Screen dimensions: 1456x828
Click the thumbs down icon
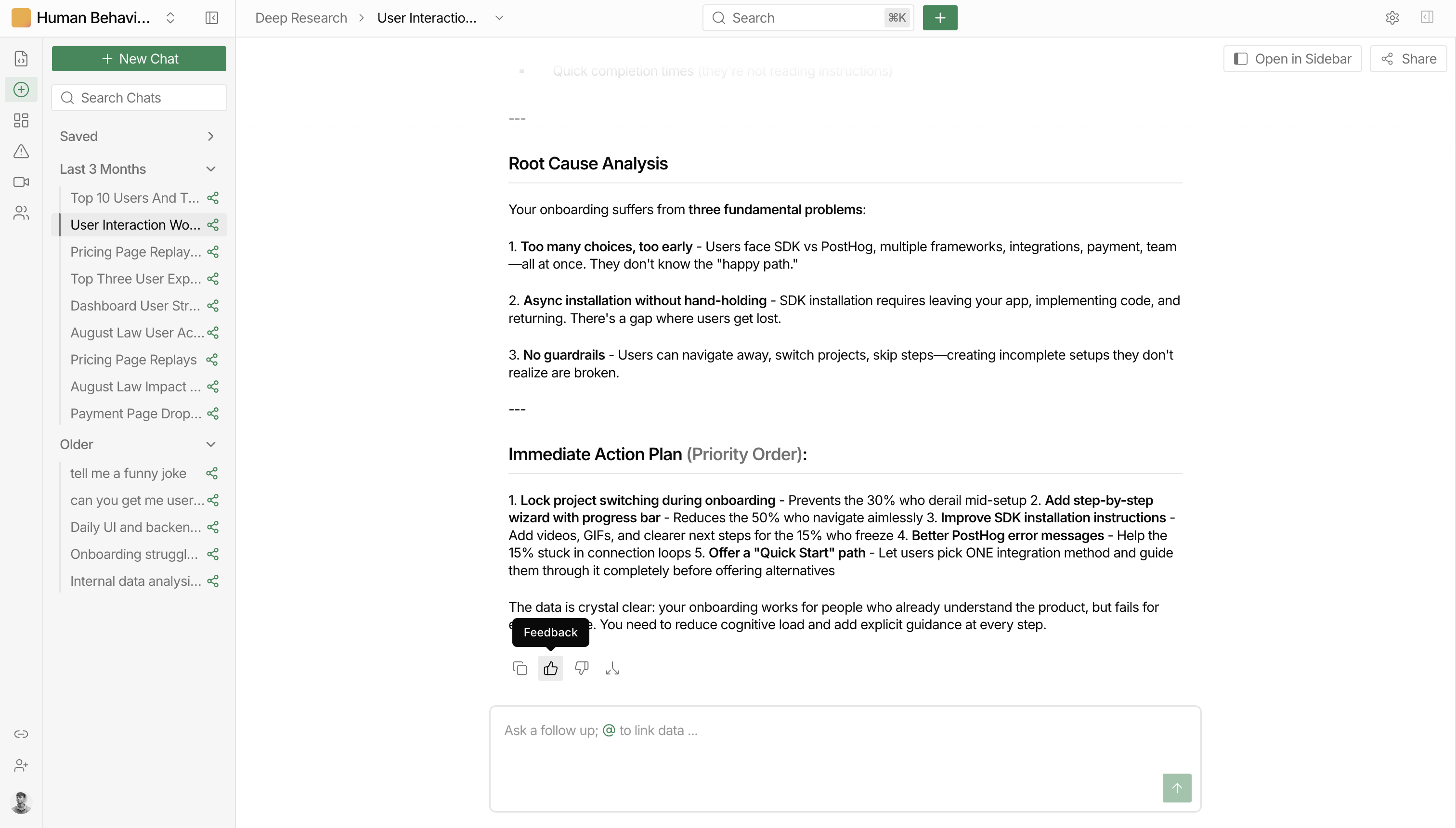[x=581, y=668]
